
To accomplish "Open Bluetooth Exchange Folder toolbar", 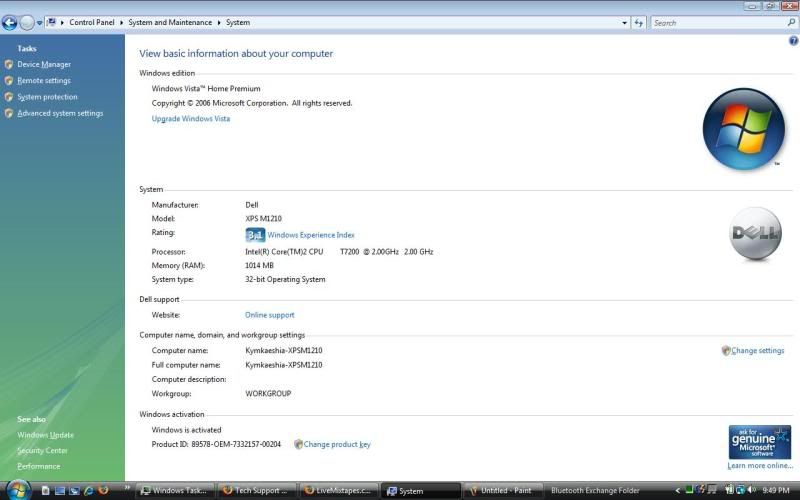I will [595, 491].
